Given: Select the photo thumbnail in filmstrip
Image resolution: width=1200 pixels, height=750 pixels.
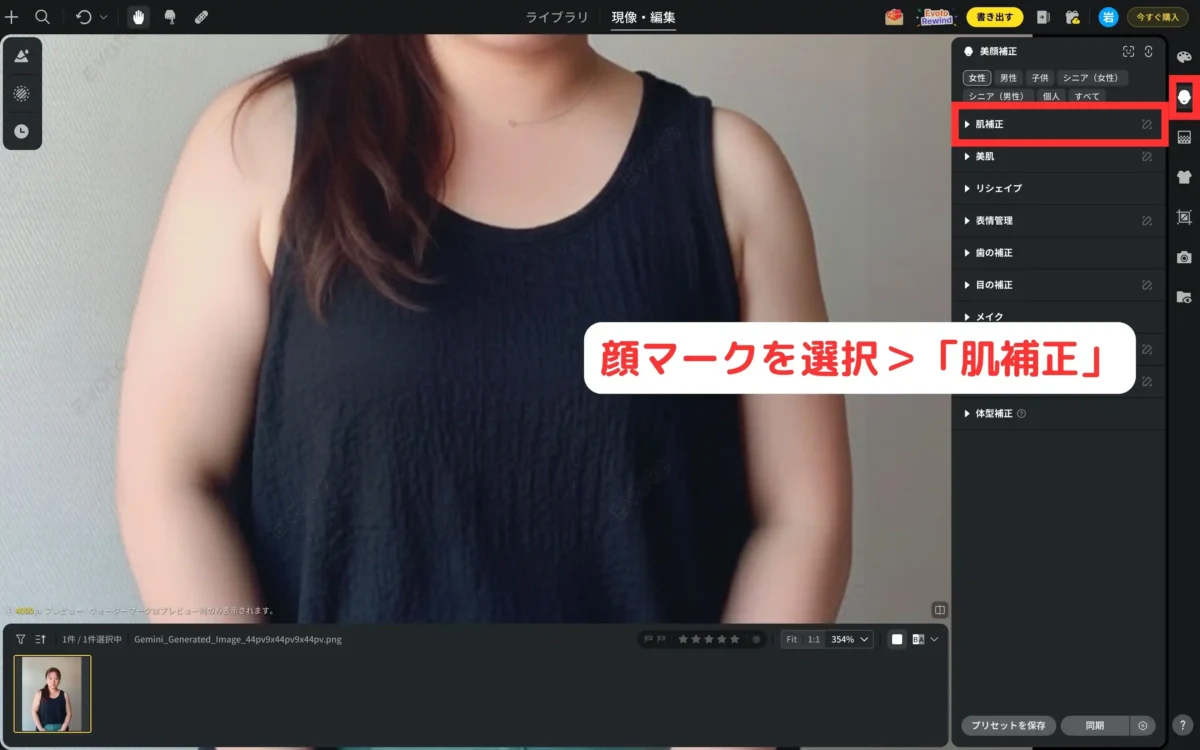Looking at the screenshot, I should coord(52,694).
